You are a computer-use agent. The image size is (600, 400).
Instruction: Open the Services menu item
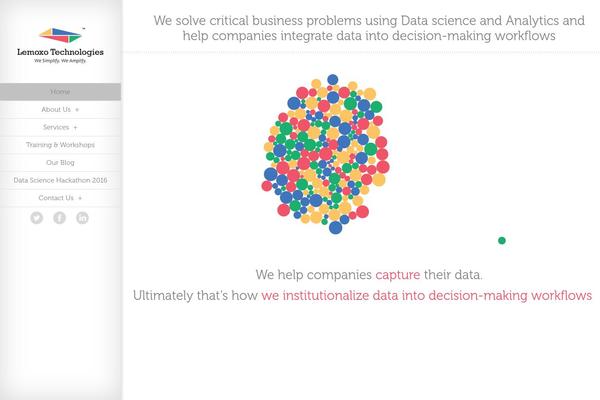(55, 128)
